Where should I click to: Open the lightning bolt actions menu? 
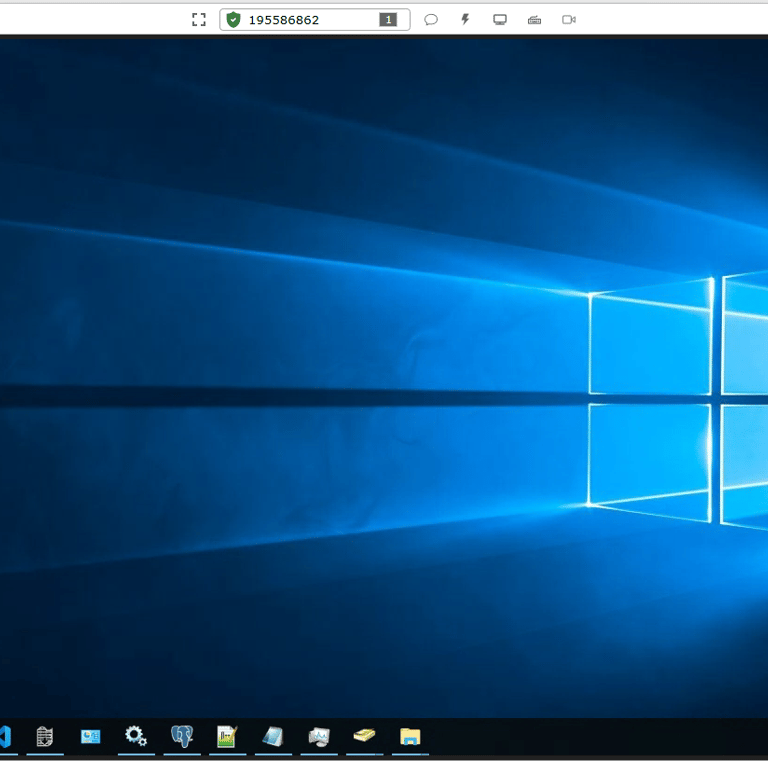click(465, 20)
